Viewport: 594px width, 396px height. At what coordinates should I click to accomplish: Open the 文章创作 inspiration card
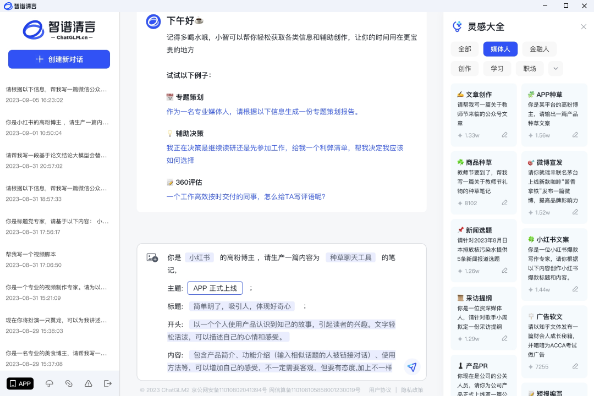(483, 115)
